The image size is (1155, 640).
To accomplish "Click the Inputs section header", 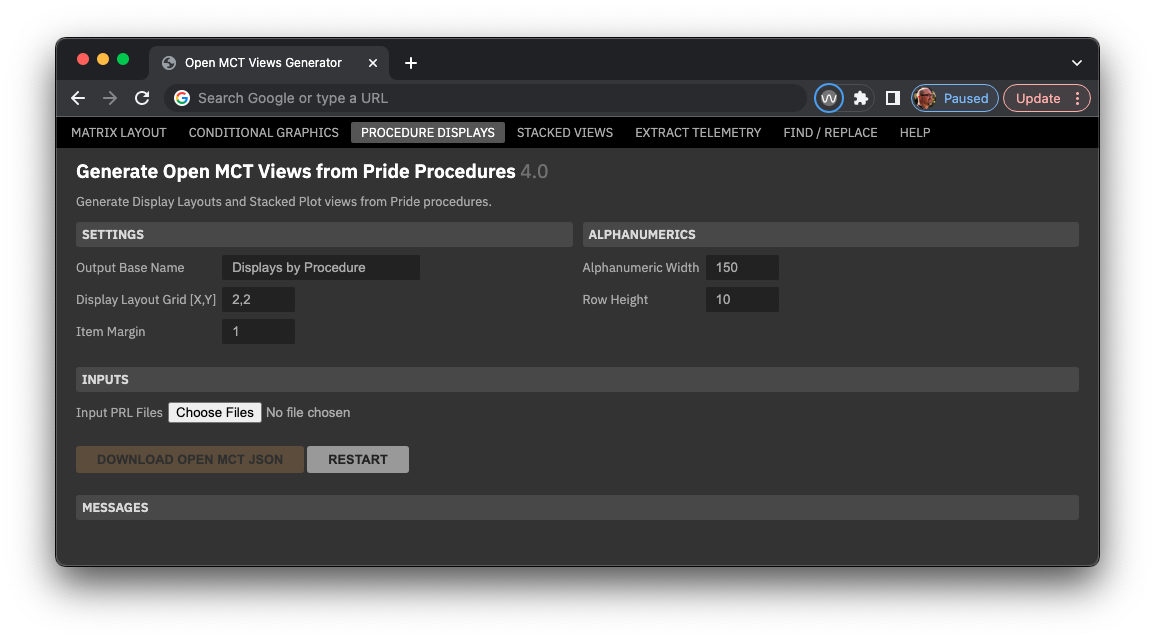I will coord(578,379).
